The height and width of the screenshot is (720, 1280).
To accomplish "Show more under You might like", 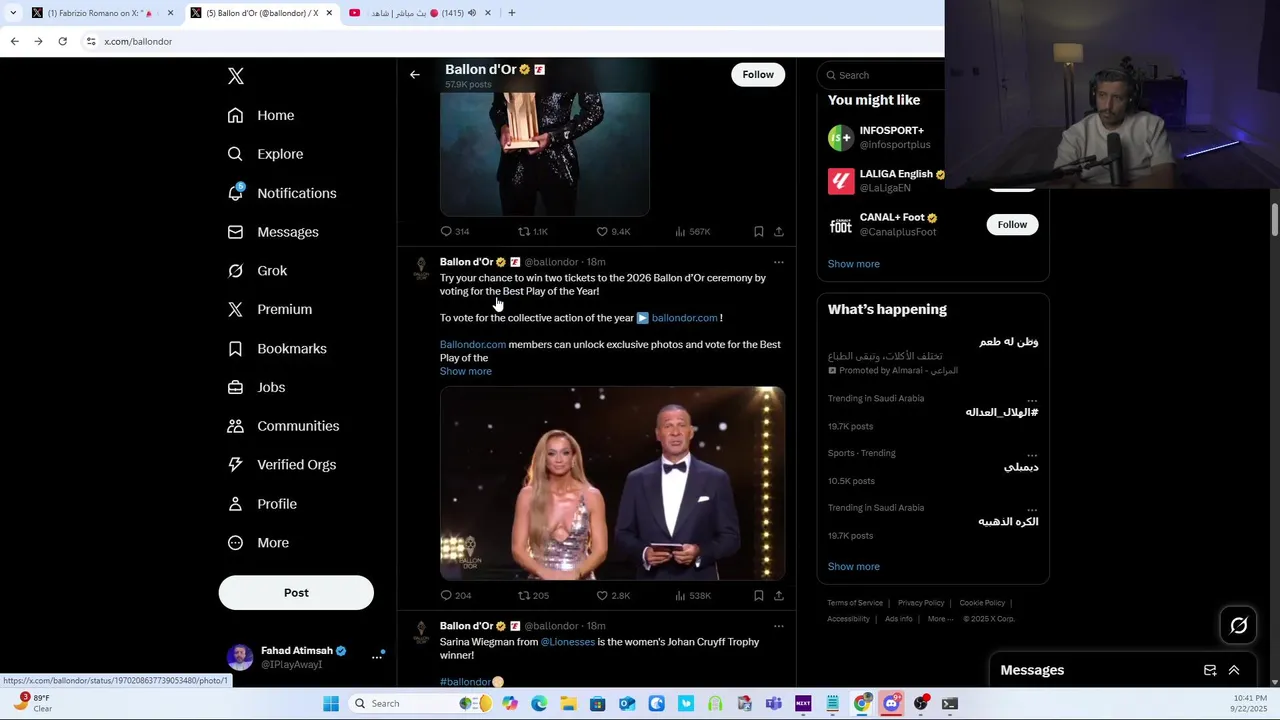I will tap(854, 264).
